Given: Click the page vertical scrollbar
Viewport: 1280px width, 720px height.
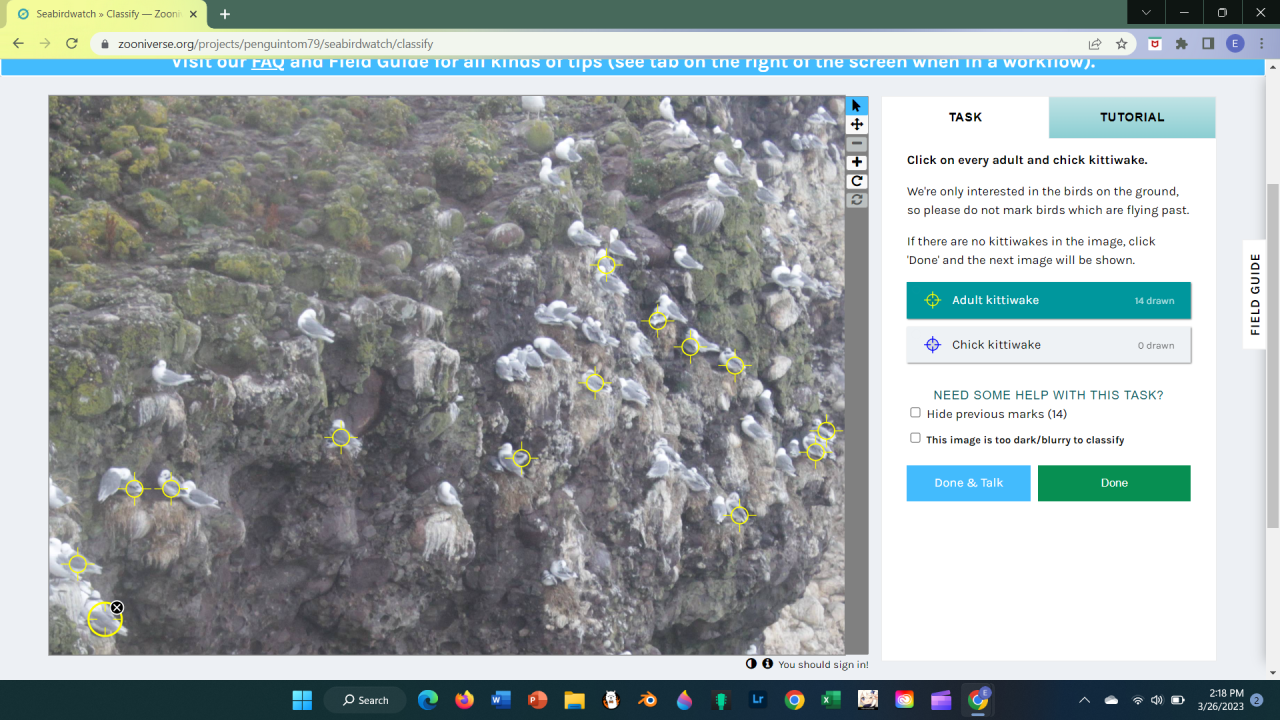Looking at the screenshot, I should 1272,355.
